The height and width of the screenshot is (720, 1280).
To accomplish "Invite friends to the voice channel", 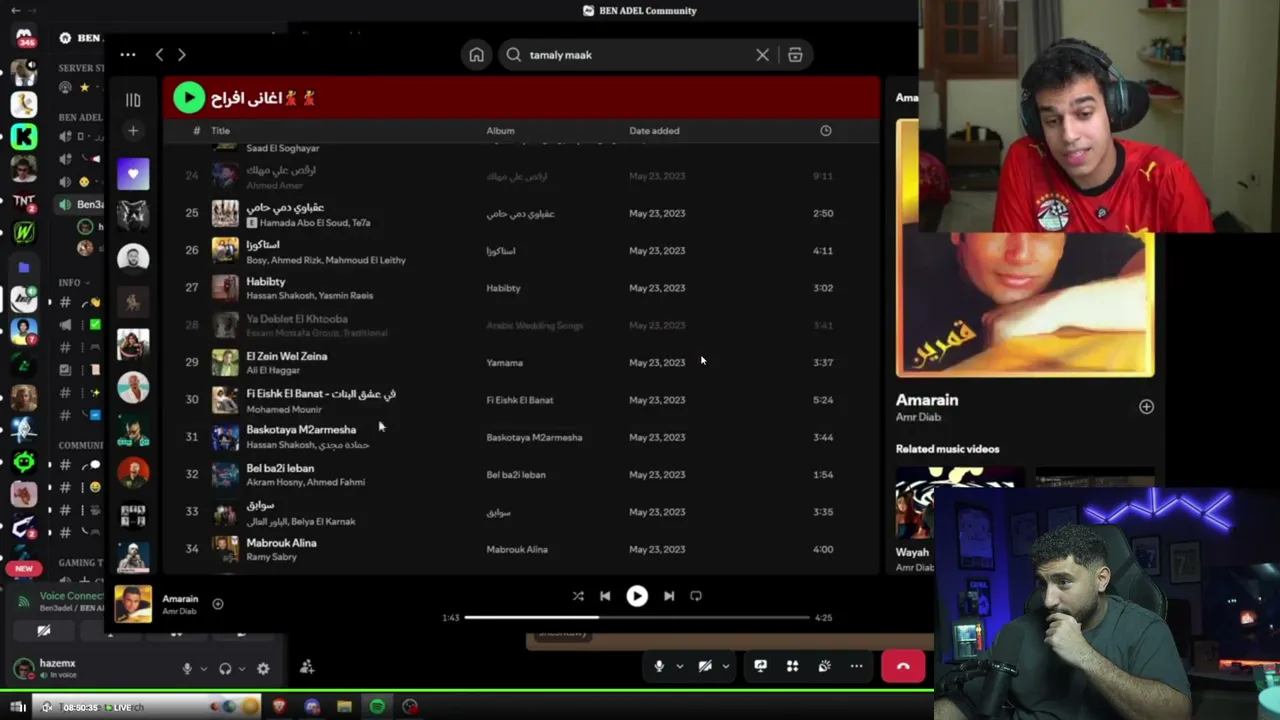I will (307, 667).
